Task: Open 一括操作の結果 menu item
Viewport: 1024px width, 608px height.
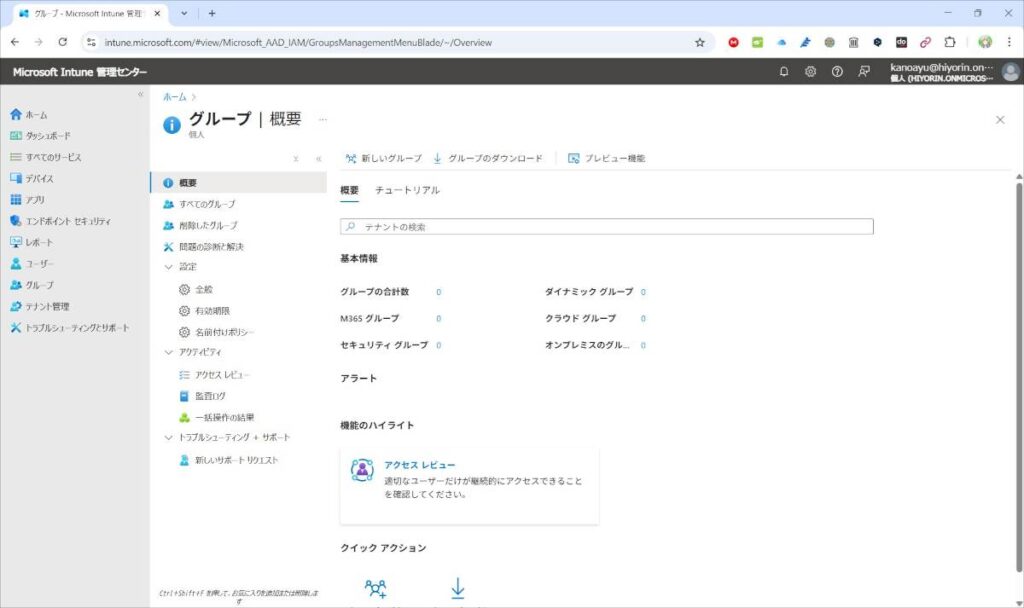Action: (x=217, y=417)
